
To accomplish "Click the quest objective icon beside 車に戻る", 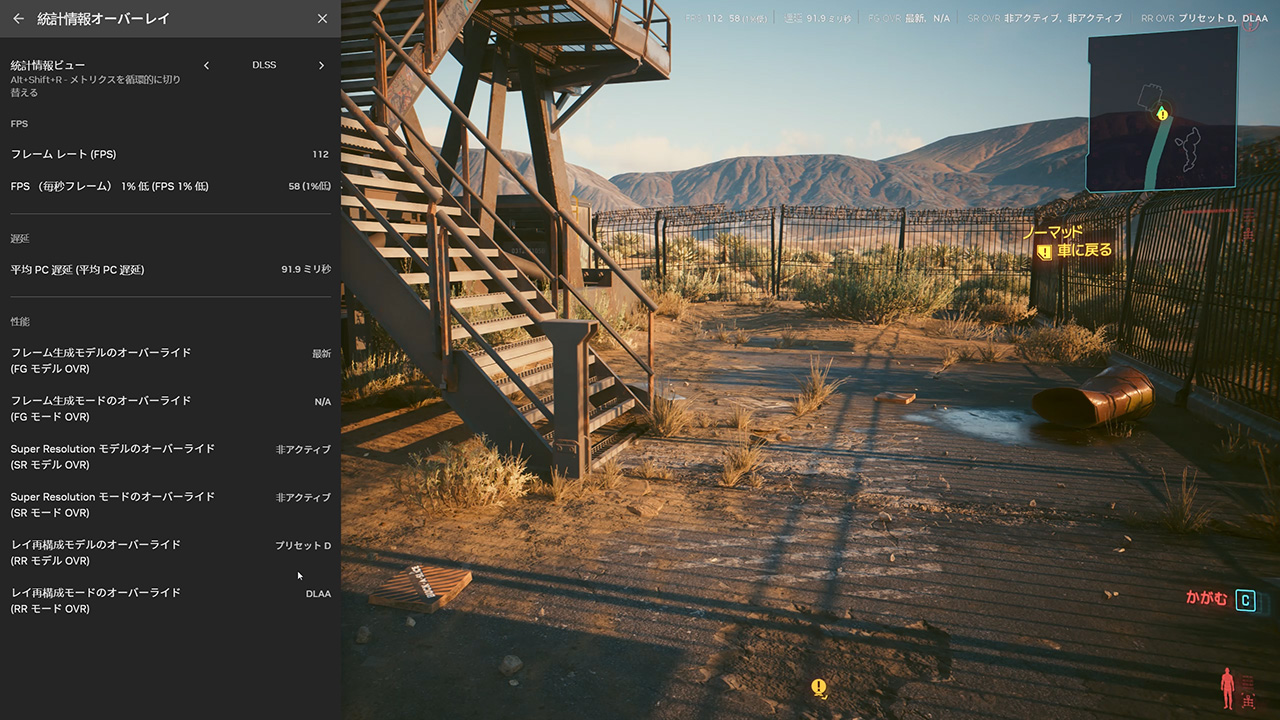I will [1044, 252].
